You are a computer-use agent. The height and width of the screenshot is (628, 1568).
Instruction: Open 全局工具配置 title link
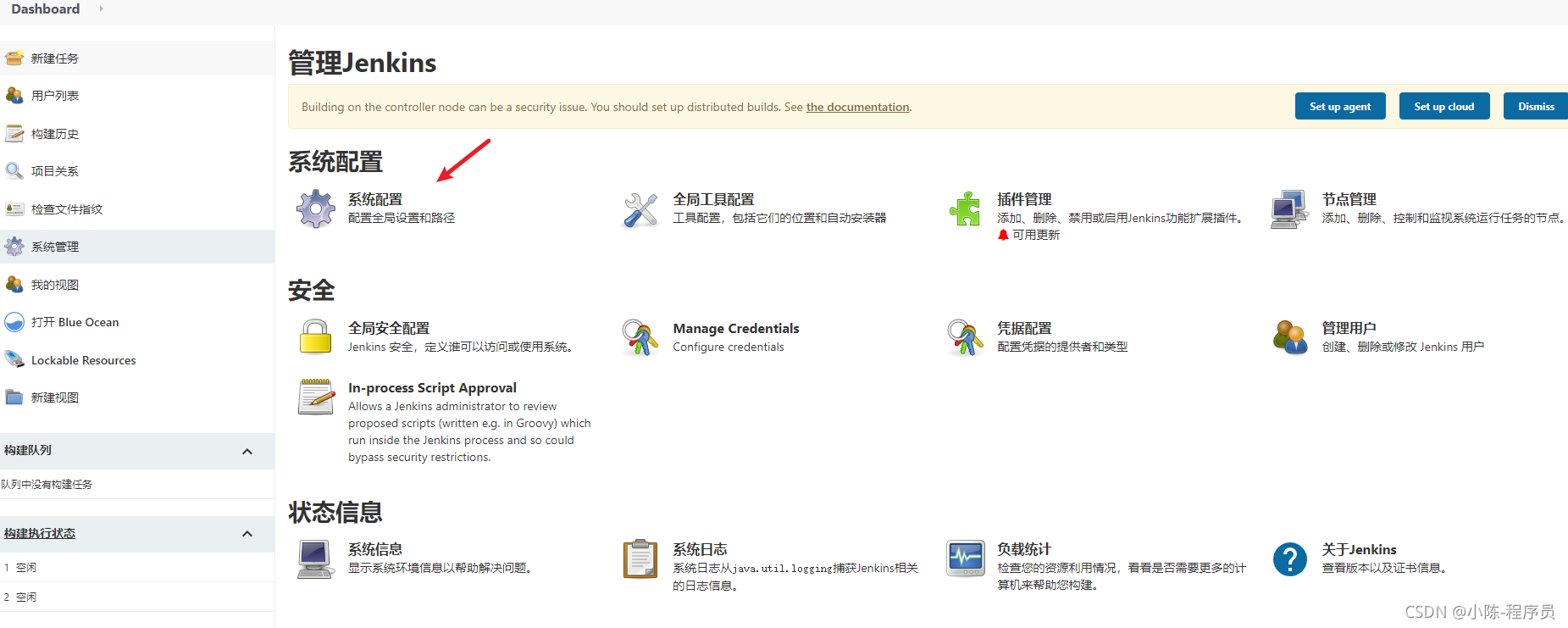(713, 199)
